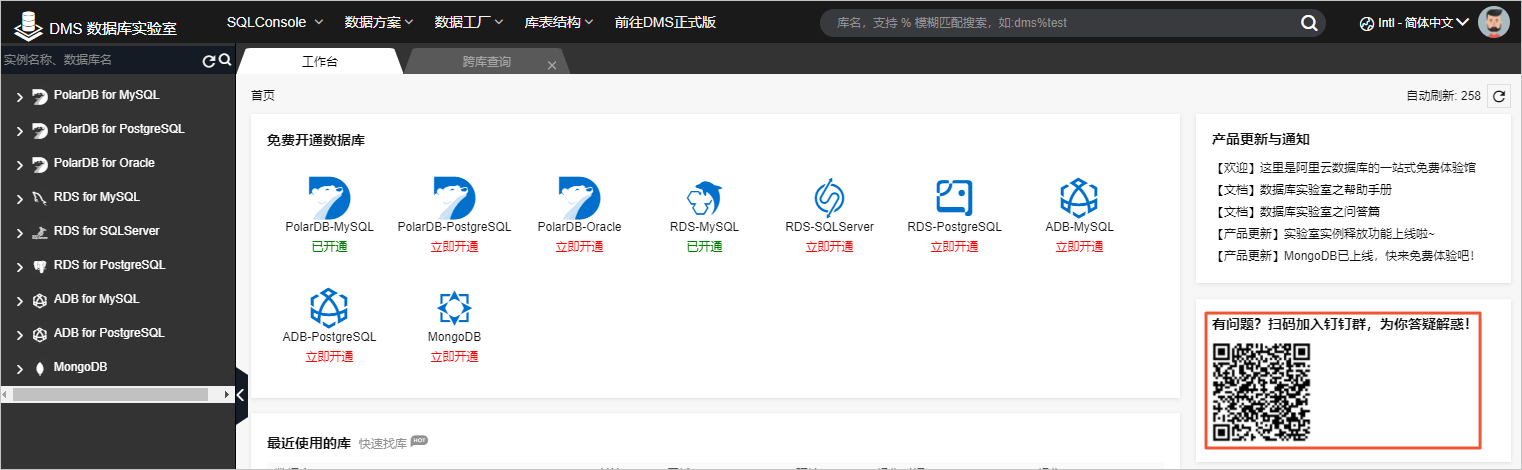This screenshot has width=1522, height=470.
Task: Close the 跨库查询 tab
Action: (551, 65)
